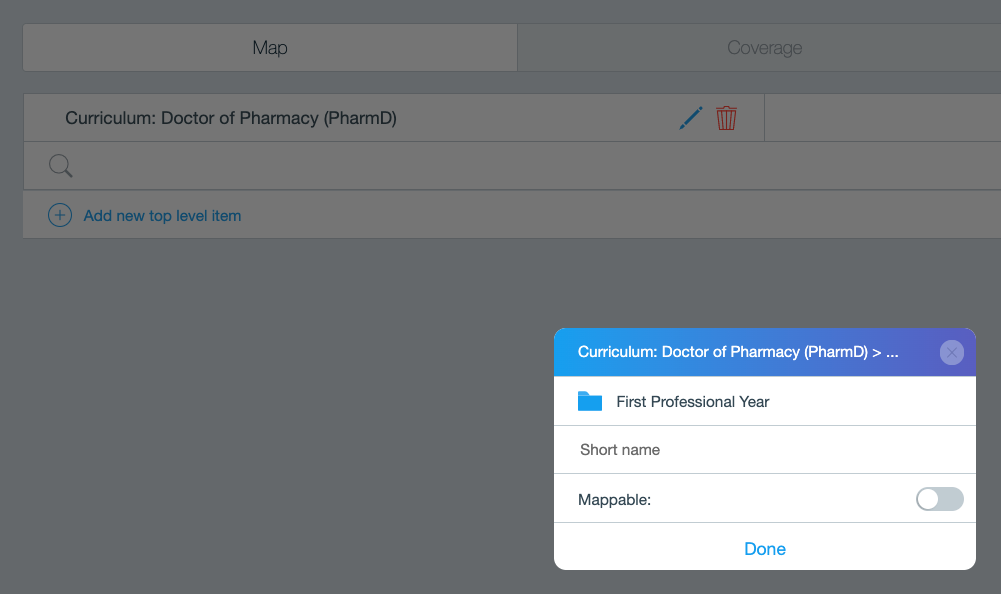Click the circled plus add icon
Screen dimensions: 1001x594
click(x=60, y=215)
